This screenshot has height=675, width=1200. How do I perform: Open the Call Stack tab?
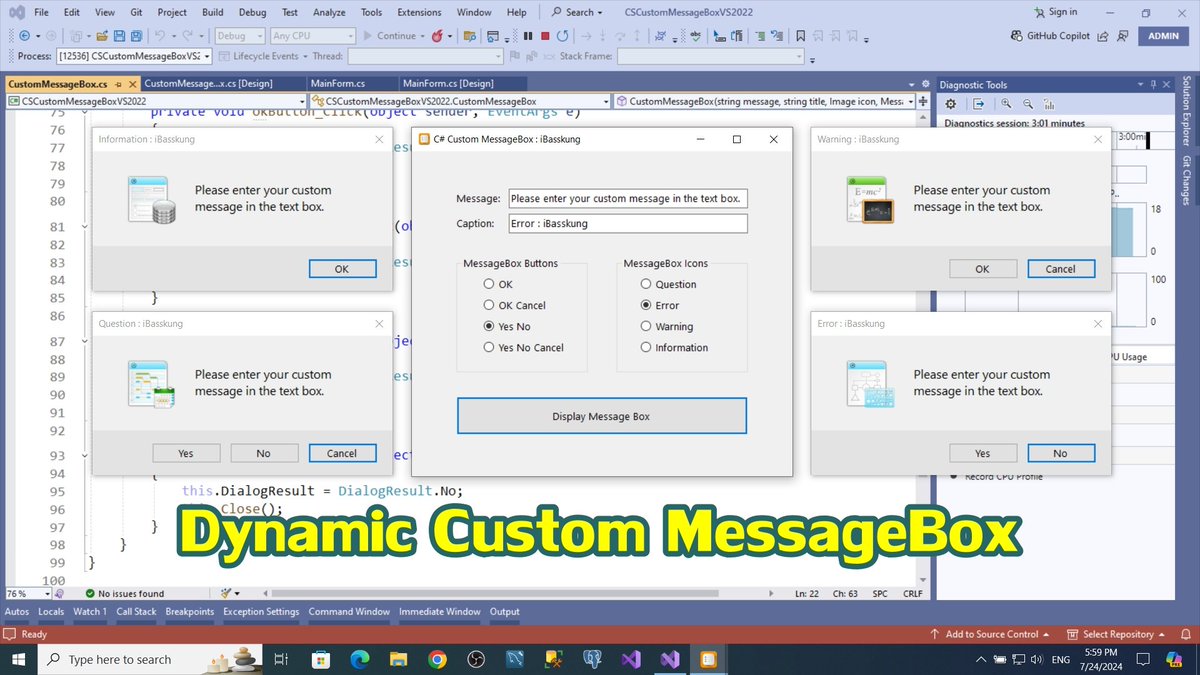coord(136,611)
